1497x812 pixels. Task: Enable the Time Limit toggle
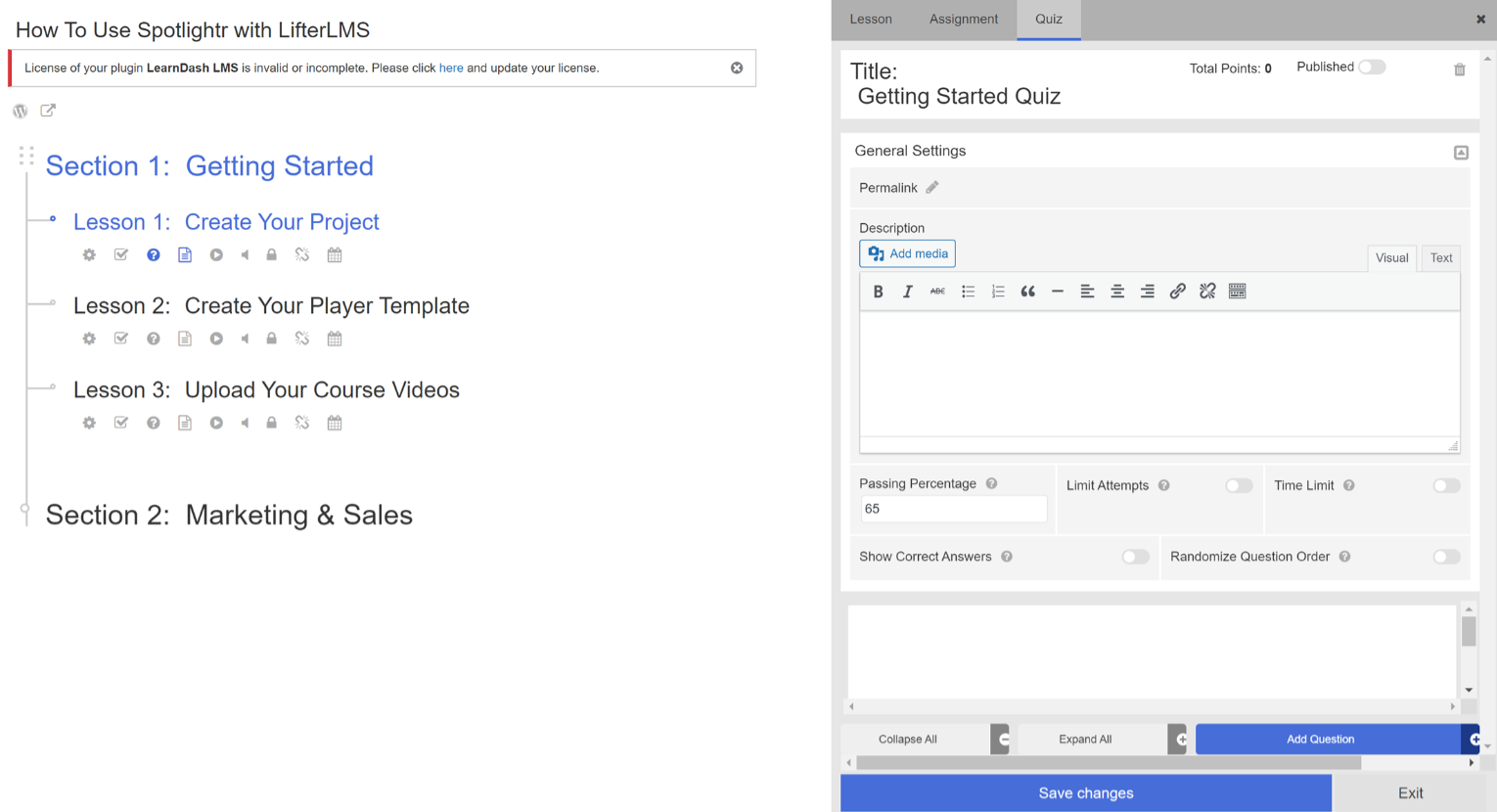pos(1446,485)
